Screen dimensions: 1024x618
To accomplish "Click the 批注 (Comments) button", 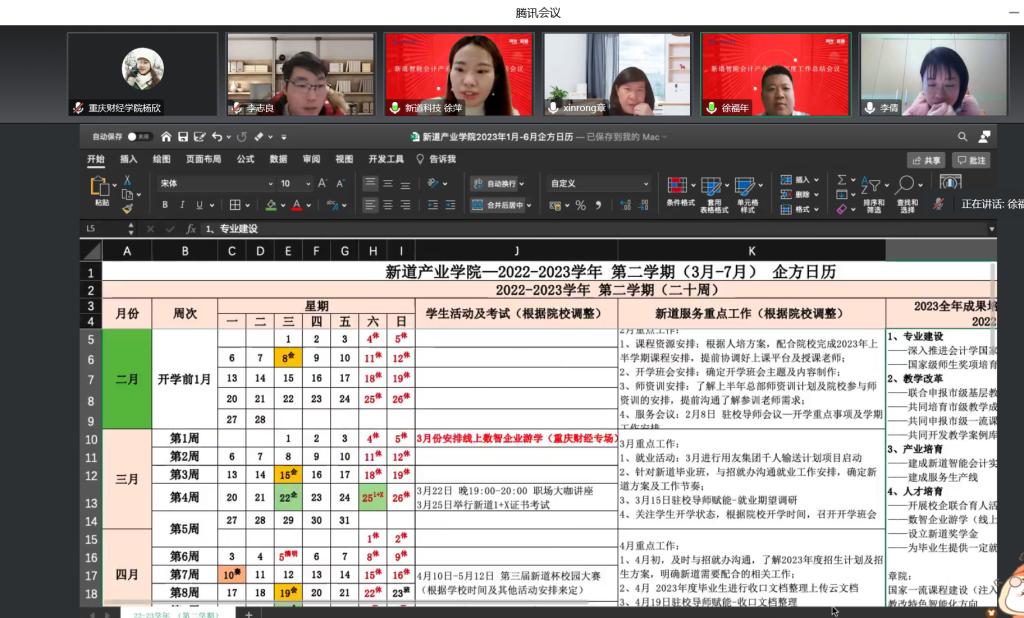I will pyautogui.click(x=971, y=160).
